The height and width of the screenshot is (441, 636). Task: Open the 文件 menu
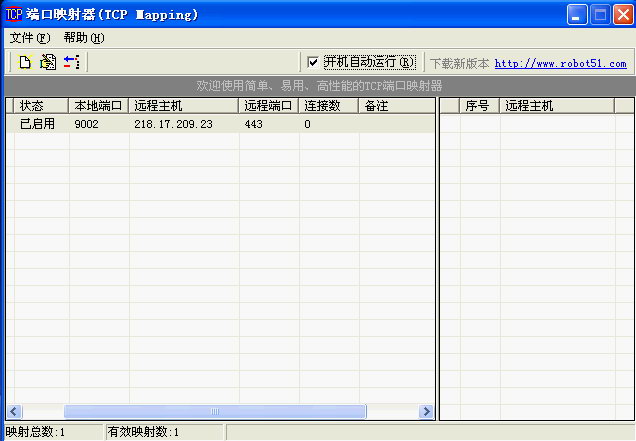[x=29, y=38]
